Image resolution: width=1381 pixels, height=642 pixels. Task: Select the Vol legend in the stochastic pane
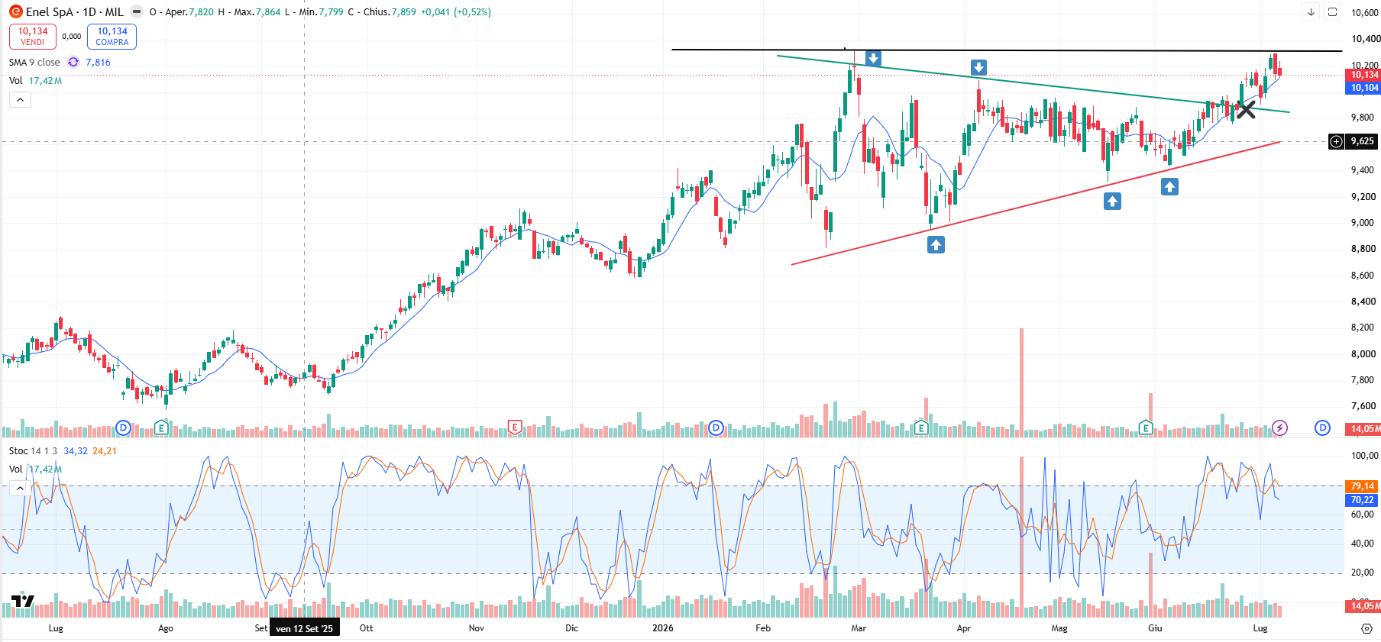tap(16, 469)
